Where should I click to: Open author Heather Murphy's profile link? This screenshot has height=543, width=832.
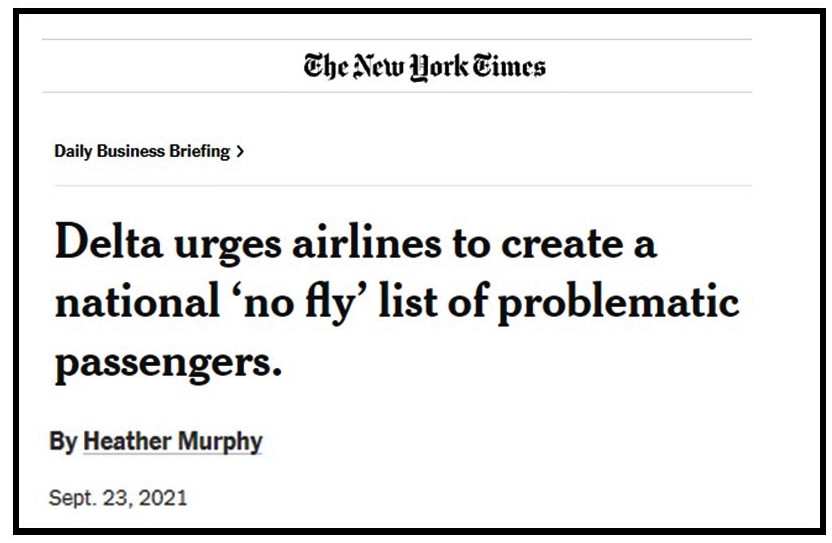point(172,441)
